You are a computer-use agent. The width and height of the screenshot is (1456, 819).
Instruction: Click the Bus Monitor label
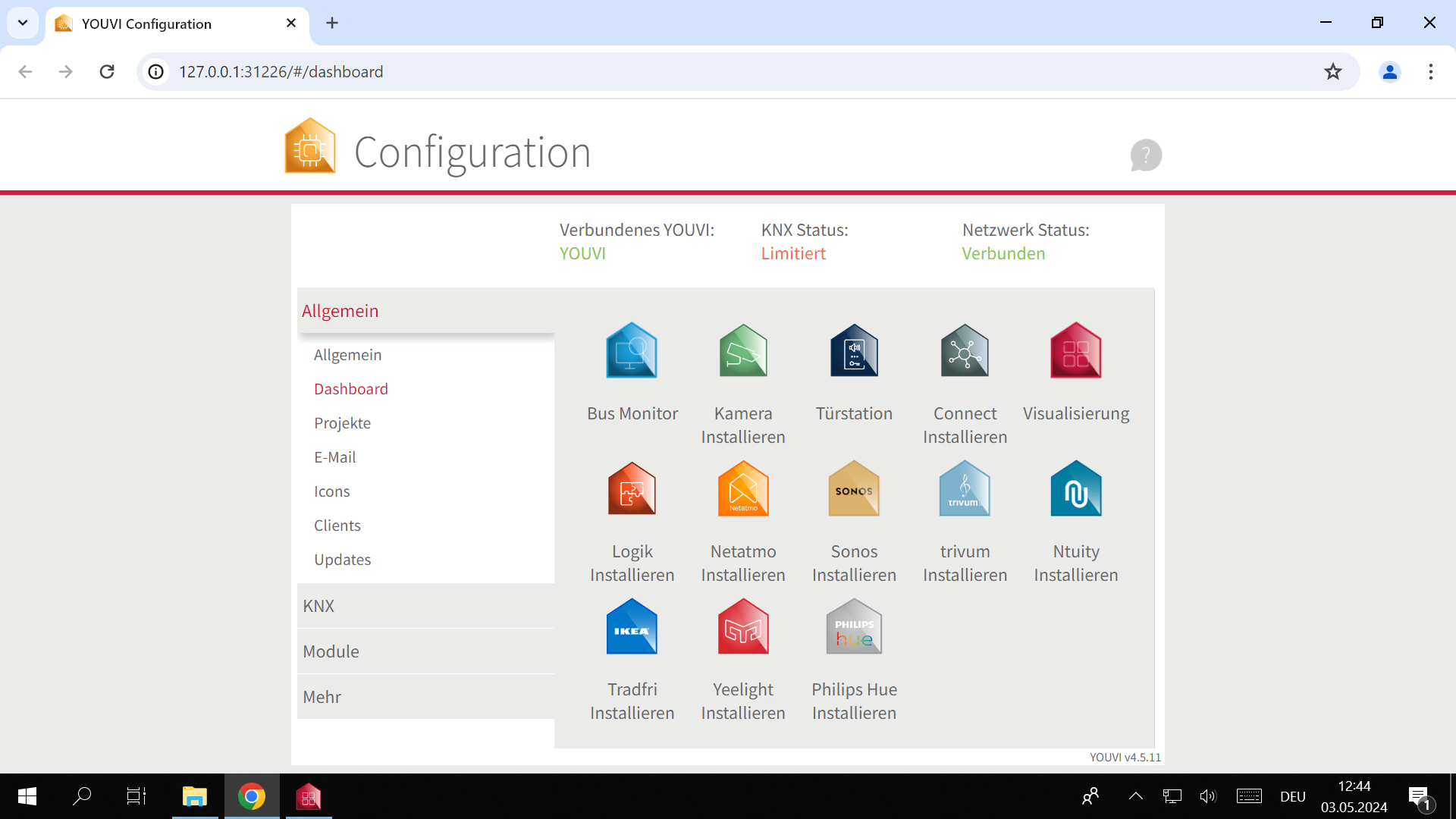(x=632, y=413)
